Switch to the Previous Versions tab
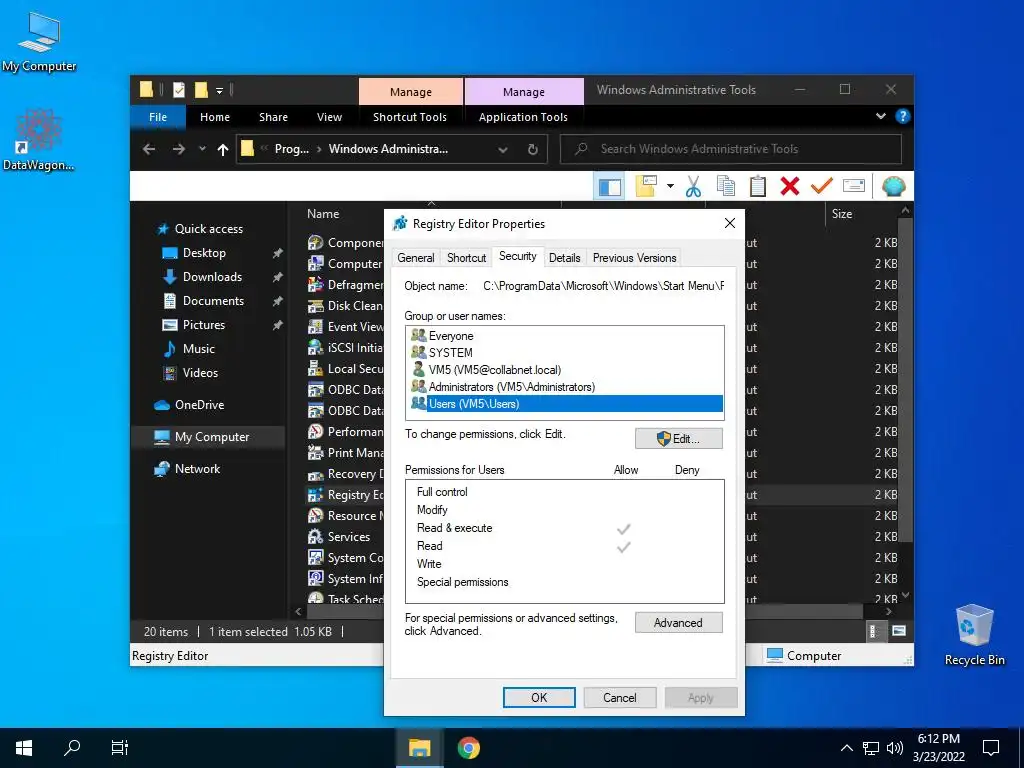 point(634,258)
